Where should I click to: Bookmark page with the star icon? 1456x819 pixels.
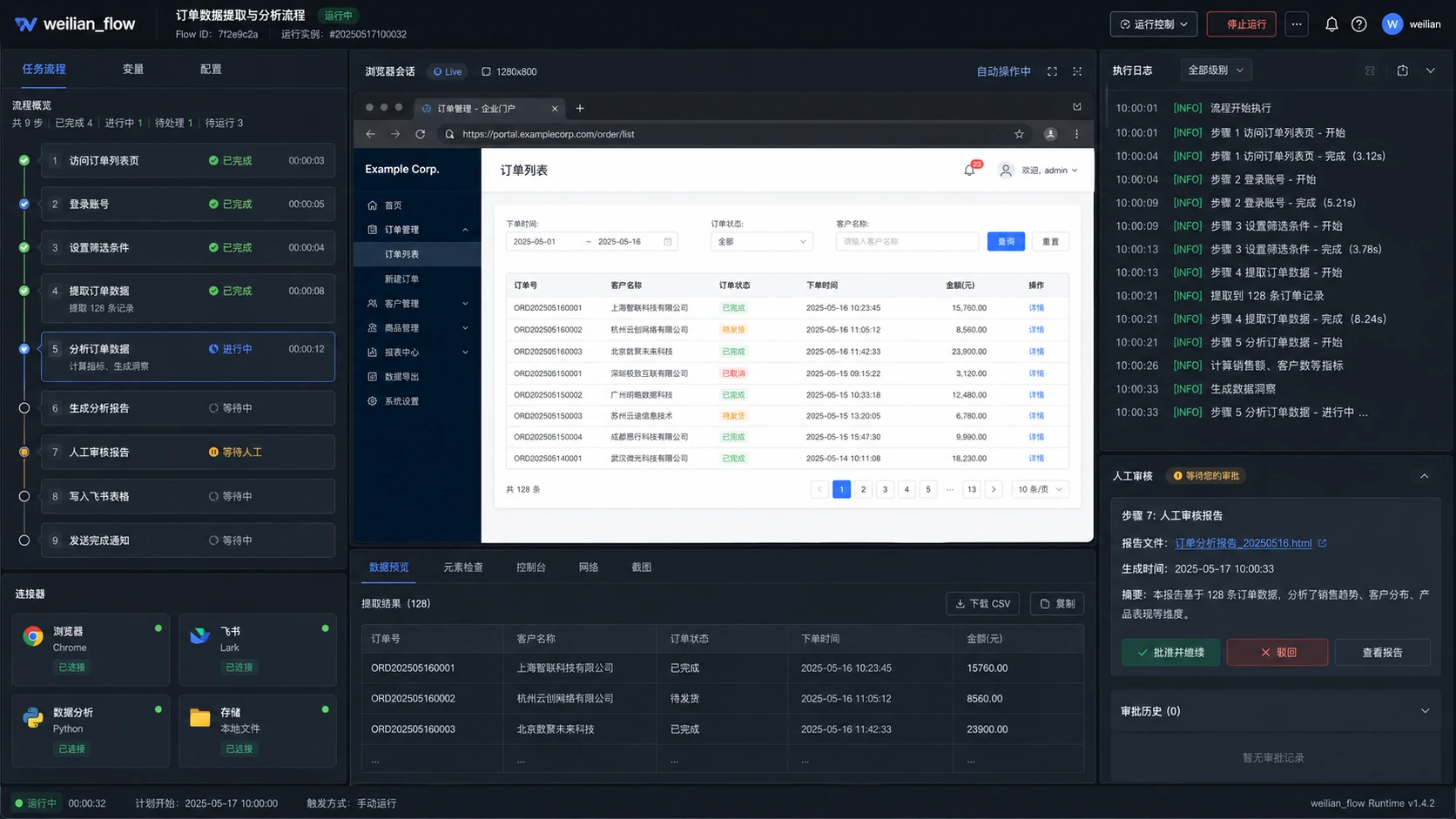pos(1019,134)
